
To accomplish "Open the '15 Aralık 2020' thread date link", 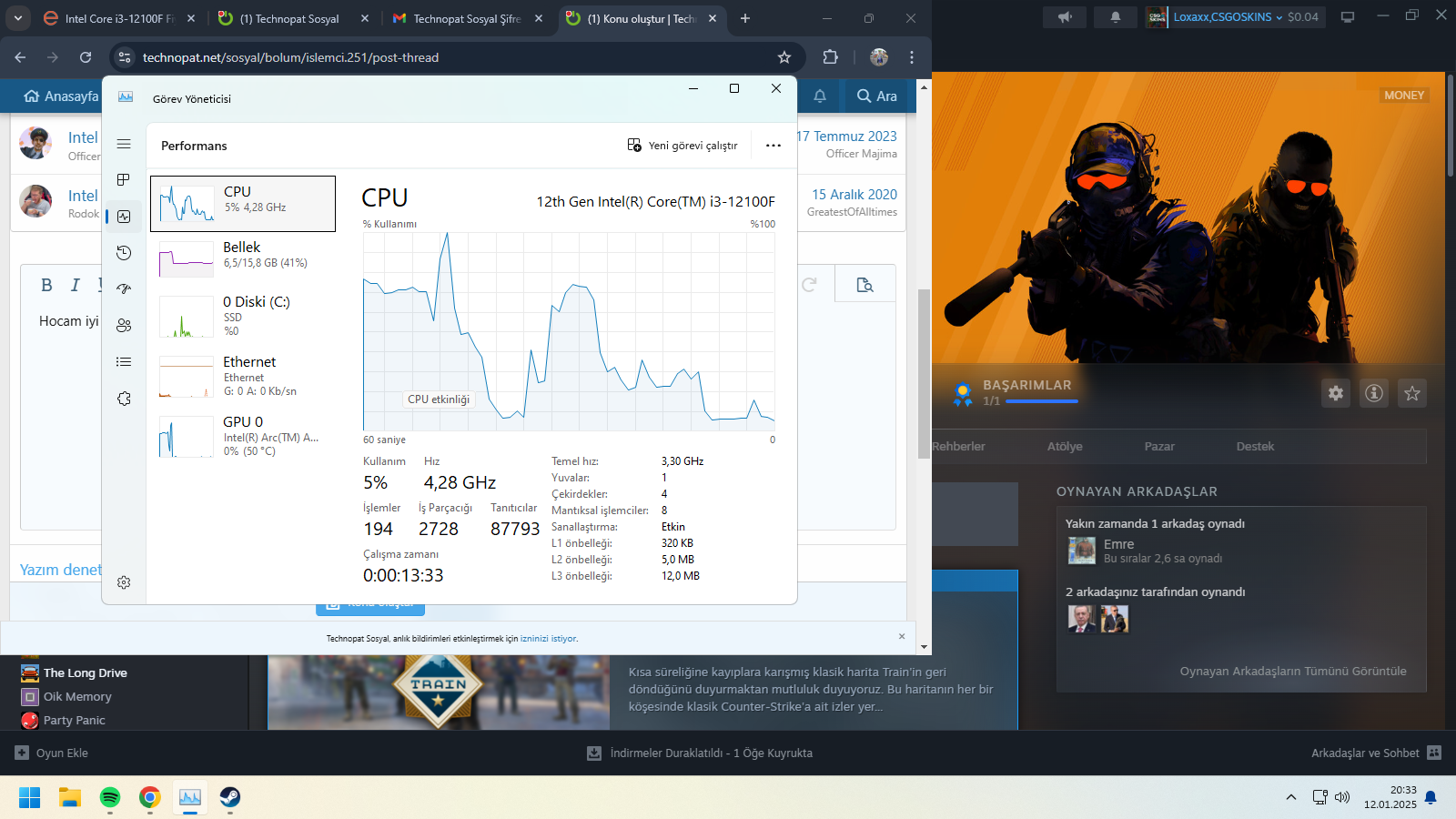I will (x=854, y=195).
